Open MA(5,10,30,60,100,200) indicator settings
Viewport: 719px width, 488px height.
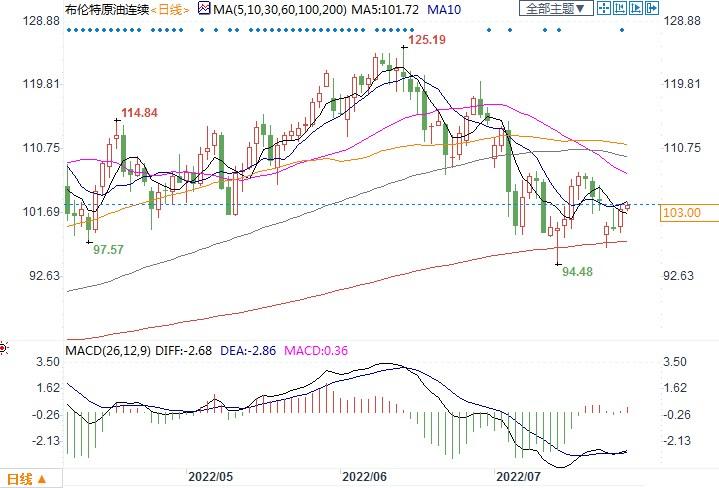pyautogui.click(x=280, y=9)
